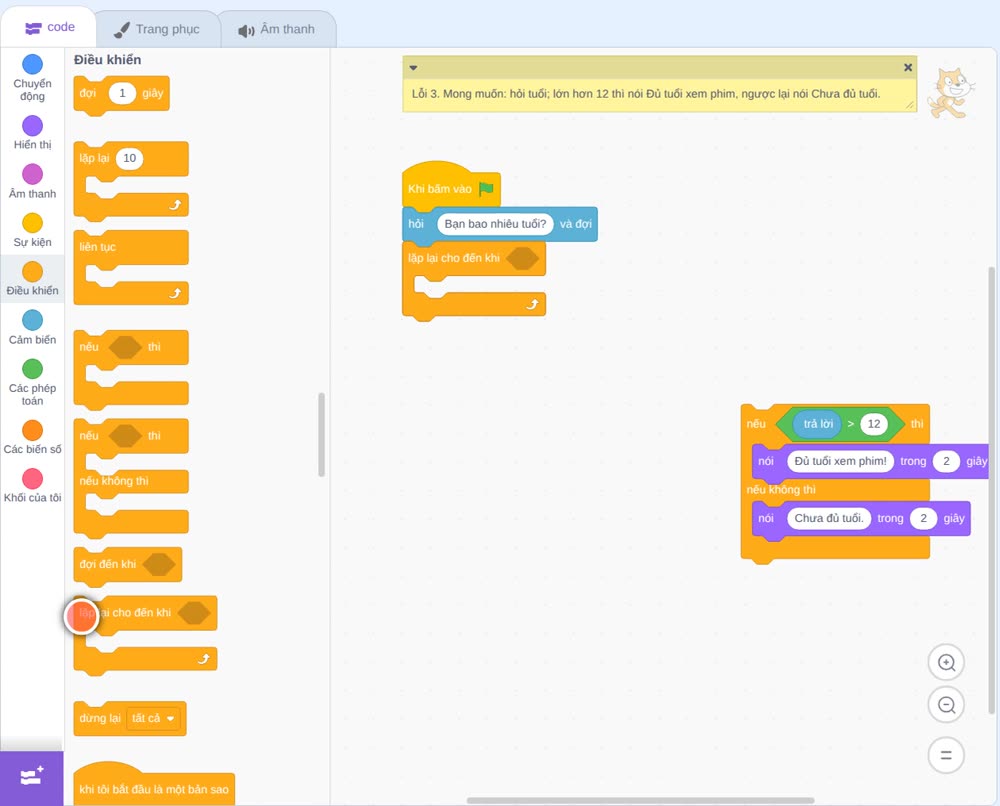The image size is (1000, 806).
Task: Open the 'tất cả' dropdown in dừng lại block
Action: pyautogui.click(x=153, y=718)
